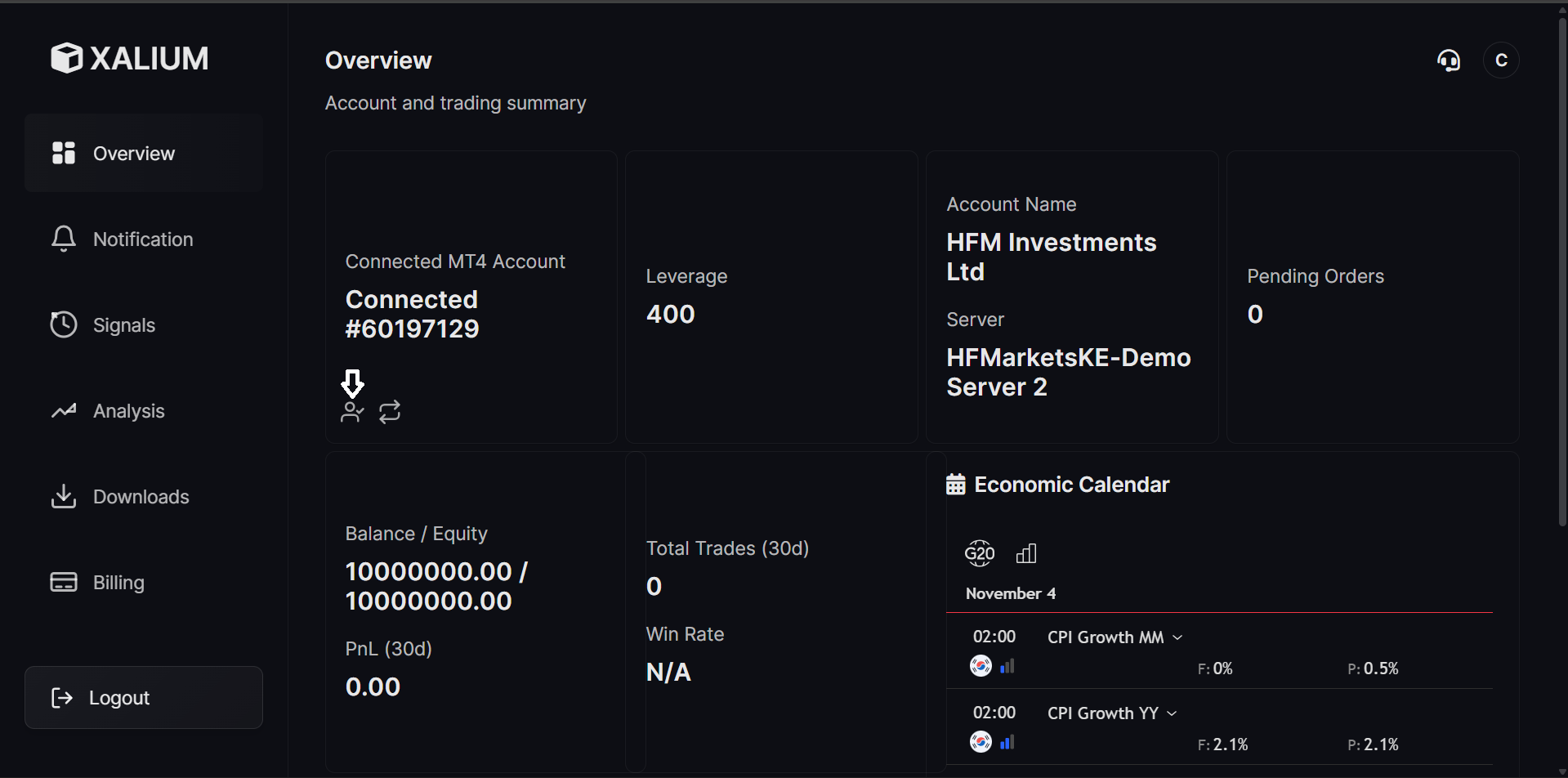Open the Billing menu item
Viewport: 1568px width, 778px height.
point(118,582)
